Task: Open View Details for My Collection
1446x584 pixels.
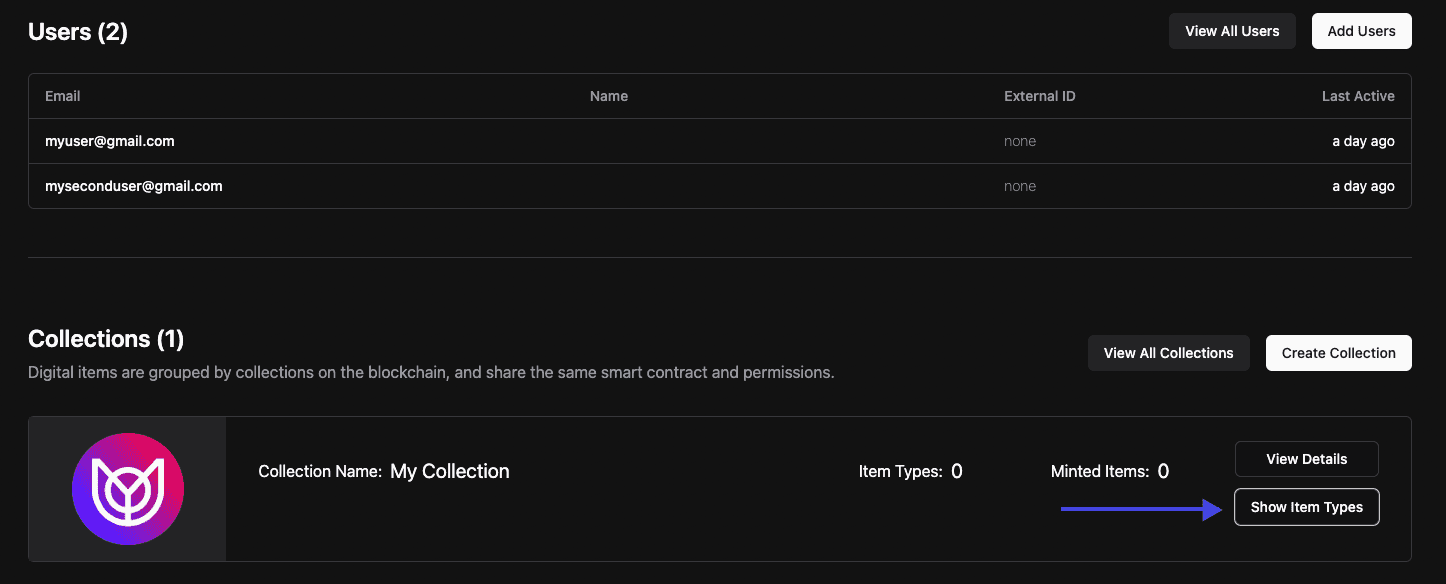Action: point(1306,459)
